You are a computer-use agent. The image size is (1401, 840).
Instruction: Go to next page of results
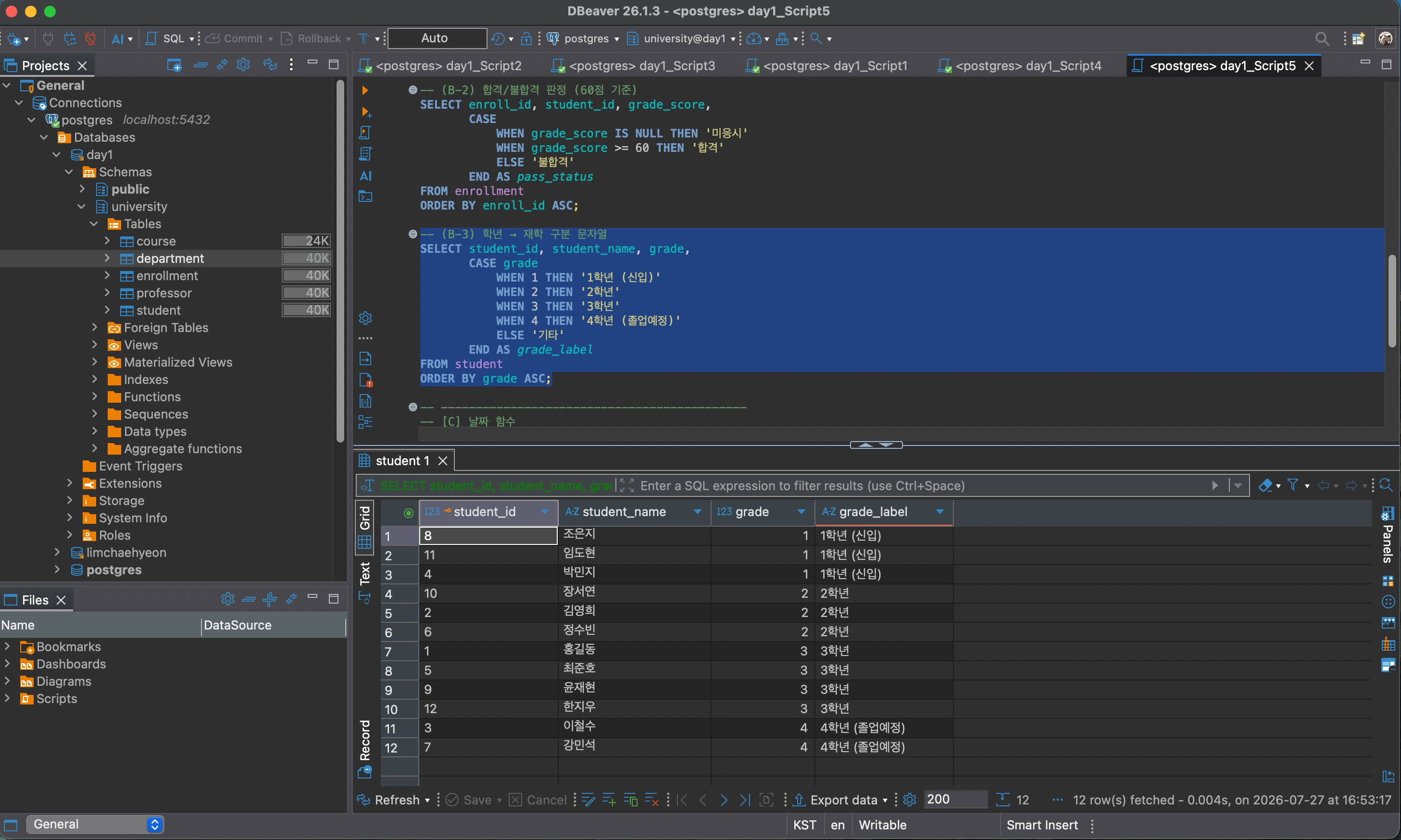pos(724,800)
